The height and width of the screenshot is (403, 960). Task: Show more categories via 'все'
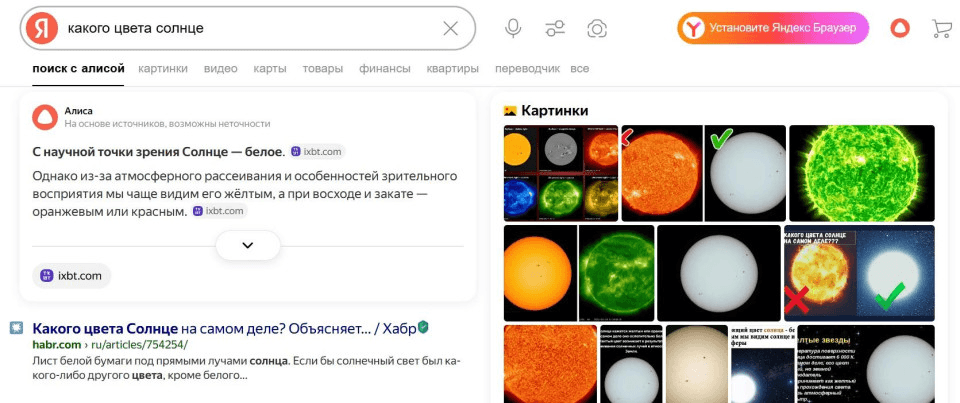(579, 69)
